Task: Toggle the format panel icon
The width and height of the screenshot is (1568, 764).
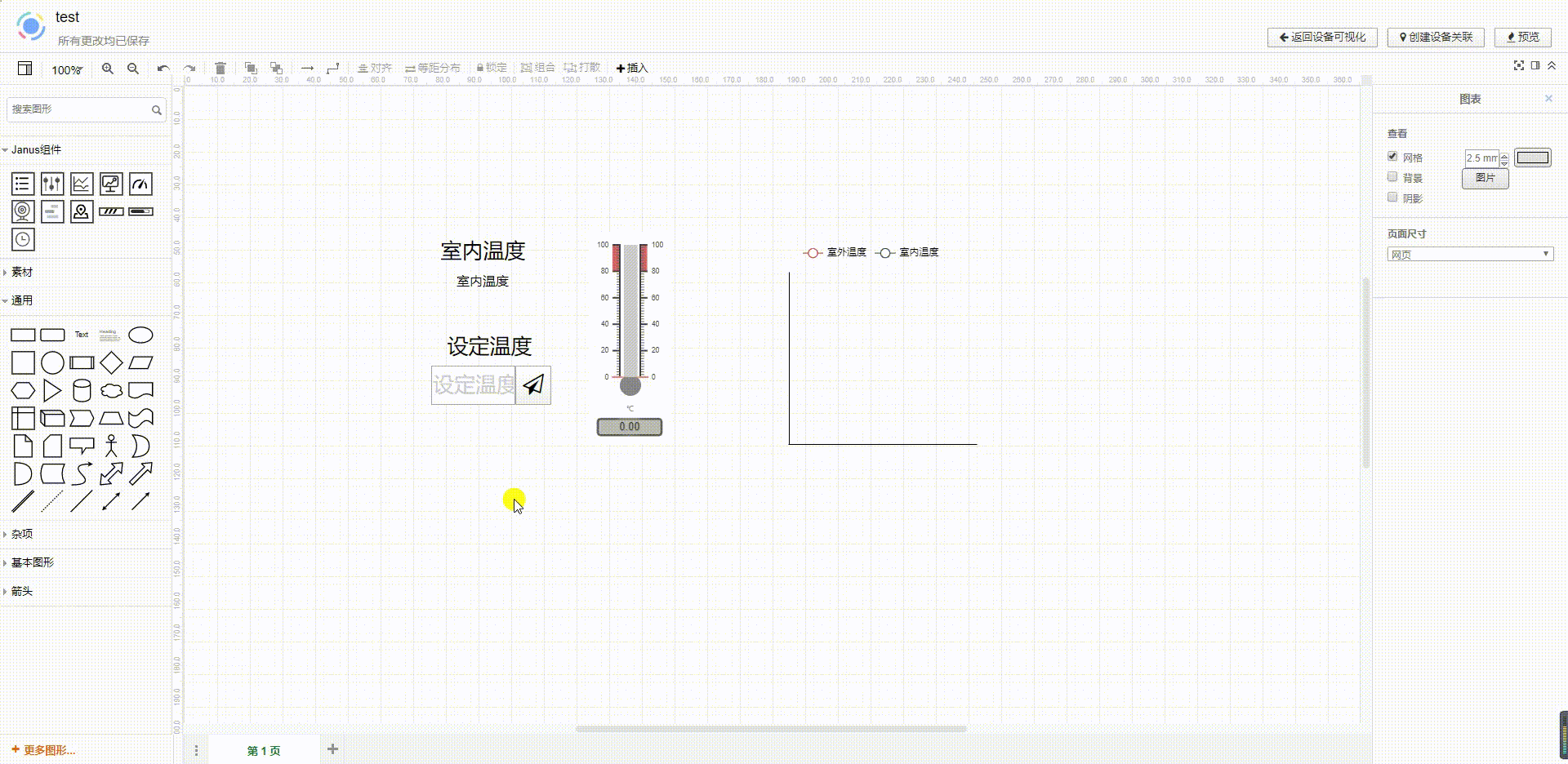Action: [1535, 65]
